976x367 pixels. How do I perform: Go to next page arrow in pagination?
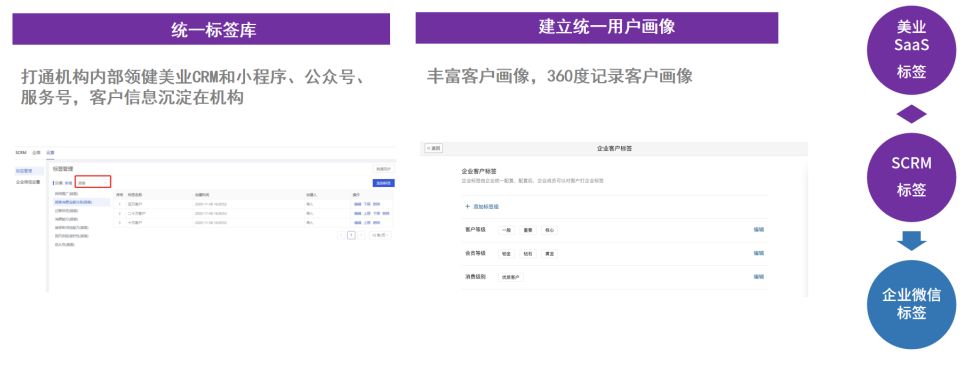361,235
